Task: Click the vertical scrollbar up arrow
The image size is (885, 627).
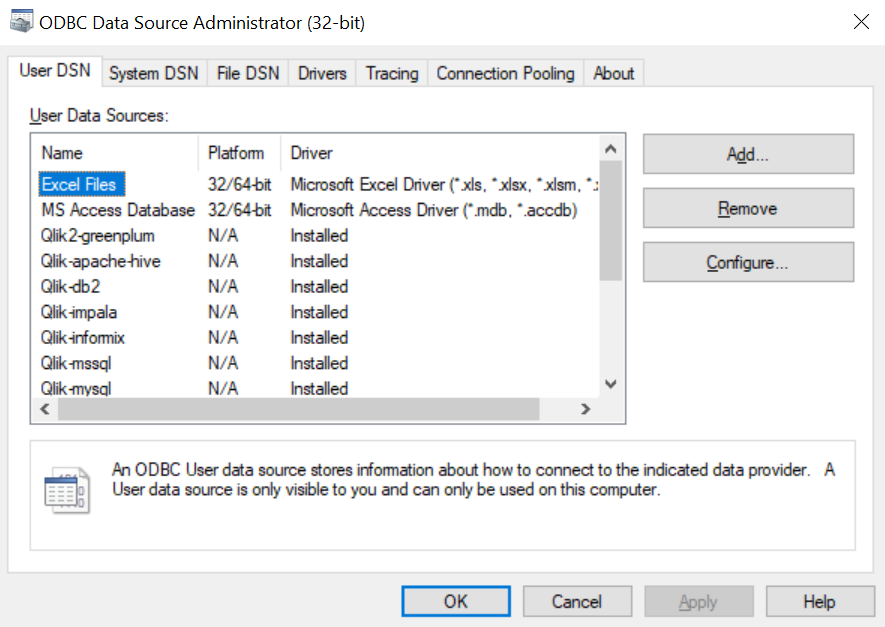Action: click(x=611, y=149)
